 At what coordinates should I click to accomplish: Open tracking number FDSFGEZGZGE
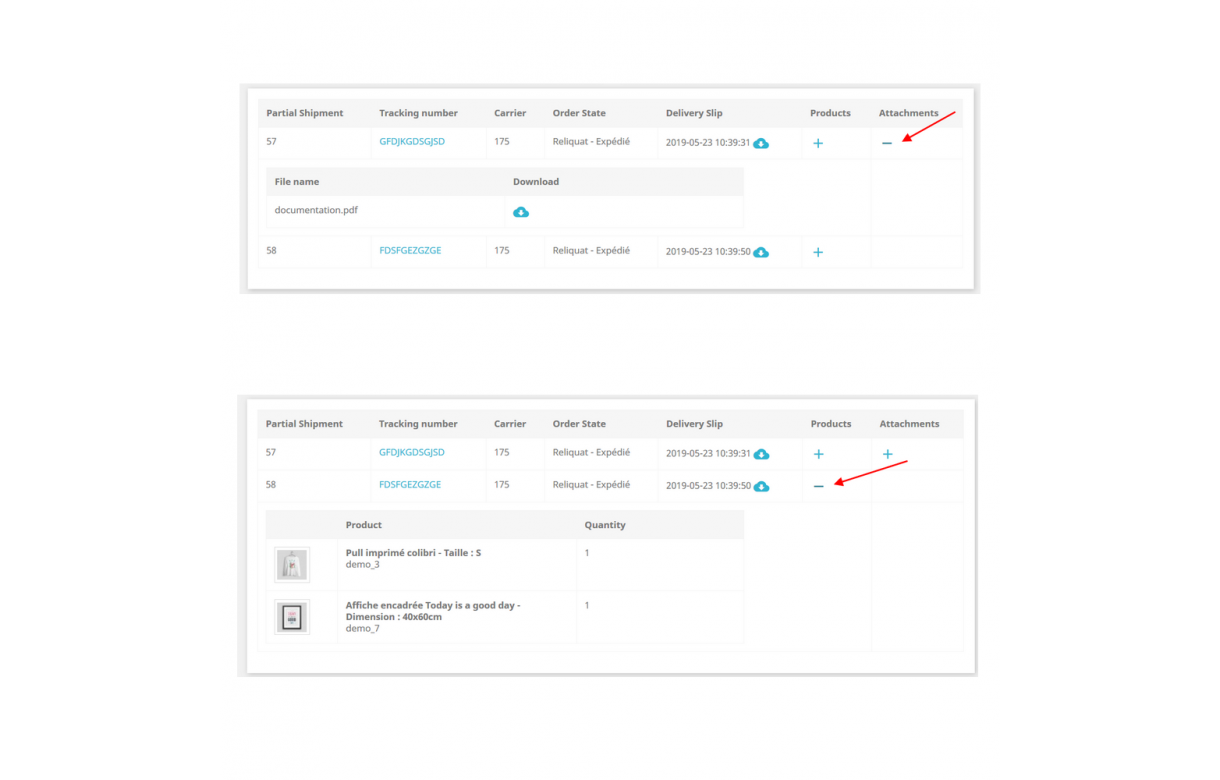point(409,250)
